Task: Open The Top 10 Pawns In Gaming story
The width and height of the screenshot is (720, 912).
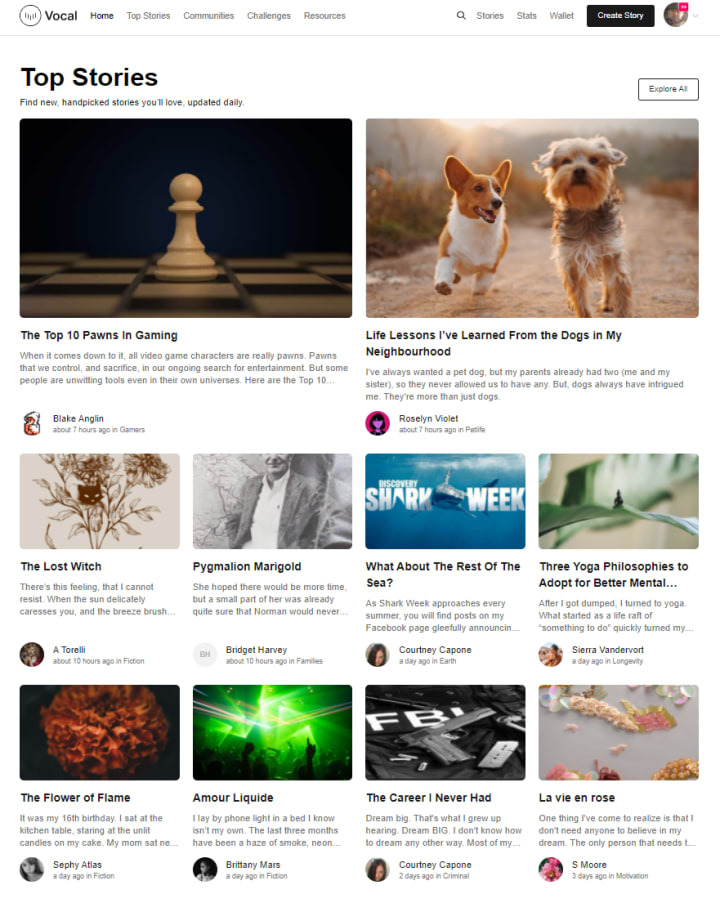Action: tap(99, 335)
